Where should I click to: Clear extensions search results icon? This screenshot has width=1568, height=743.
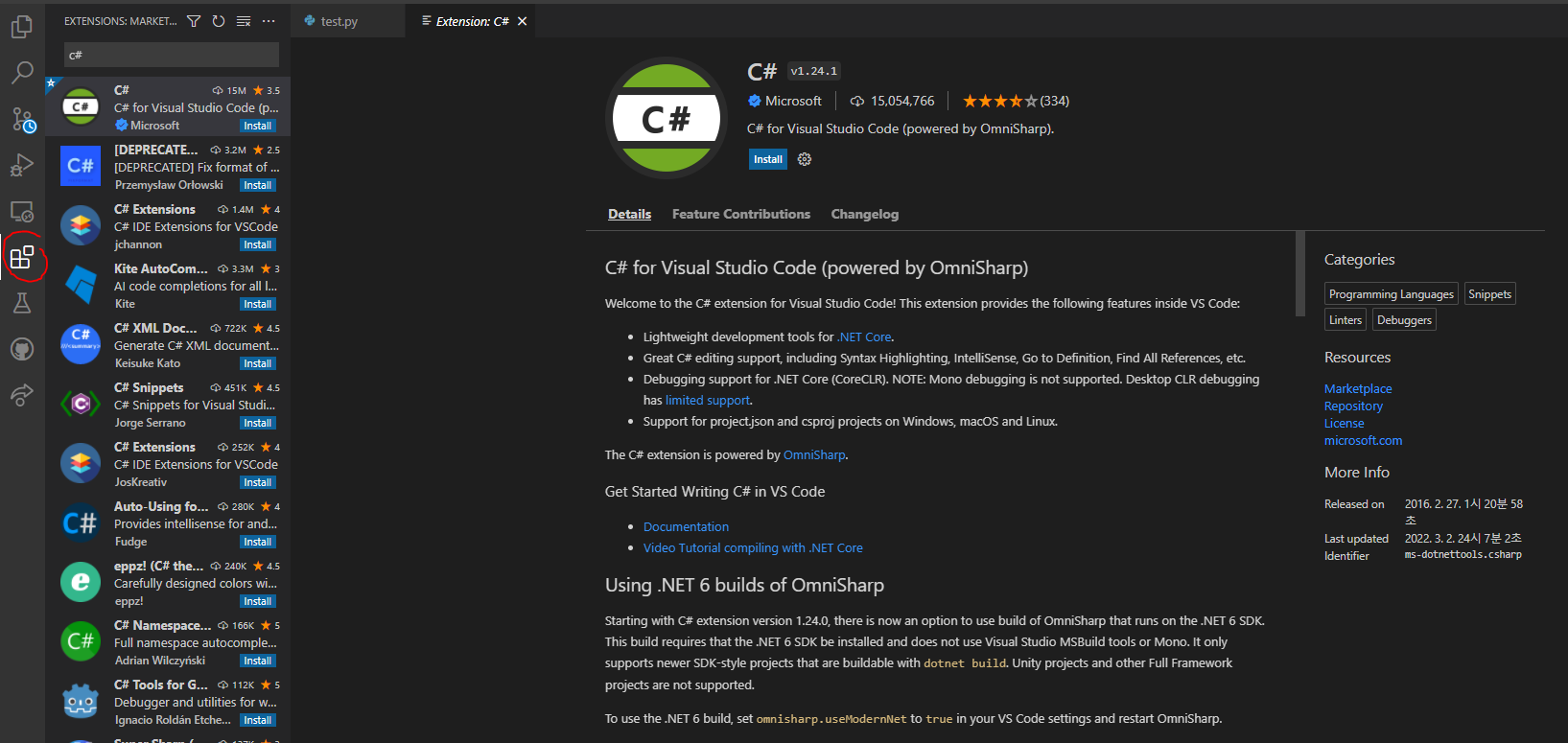coord(244,21)
